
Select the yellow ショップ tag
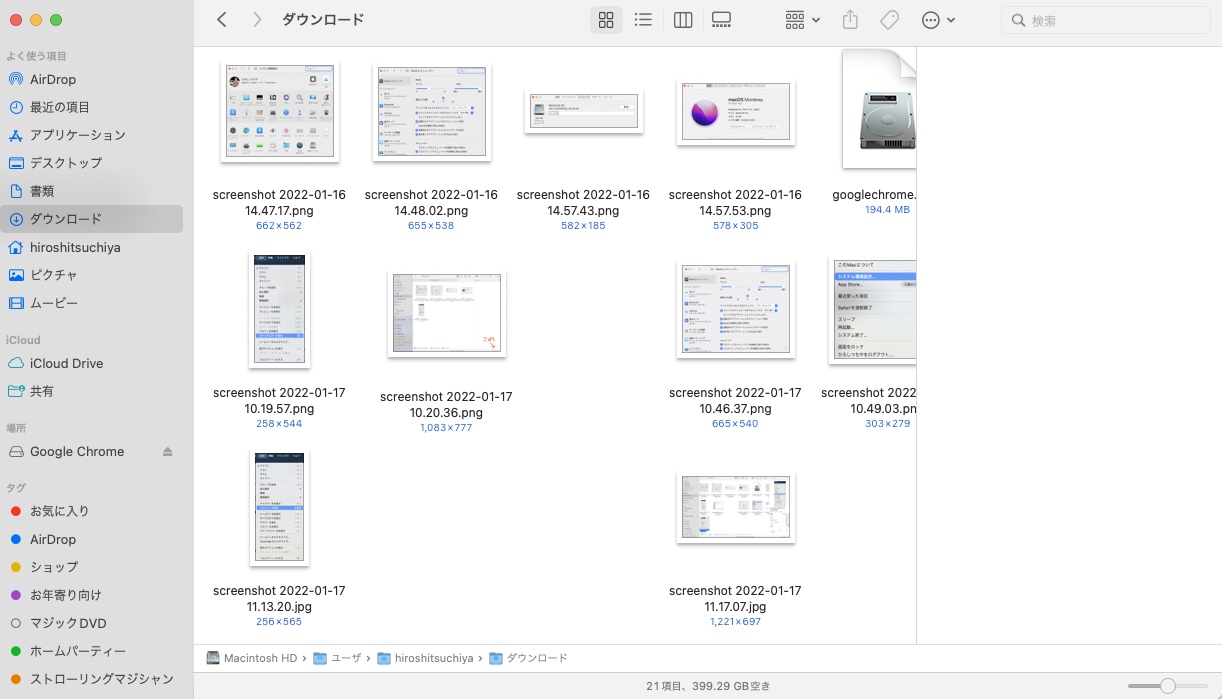(54, 567)
